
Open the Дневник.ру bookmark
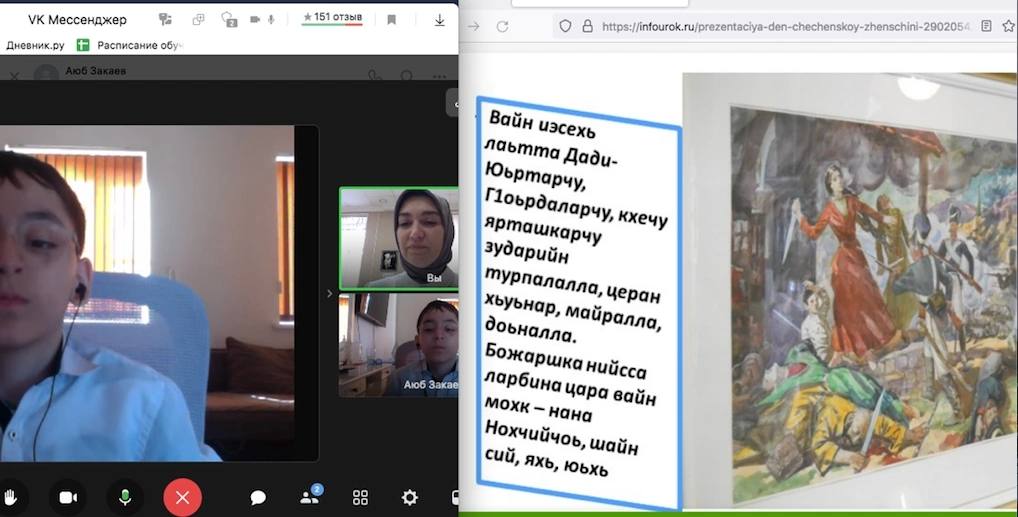34,45
